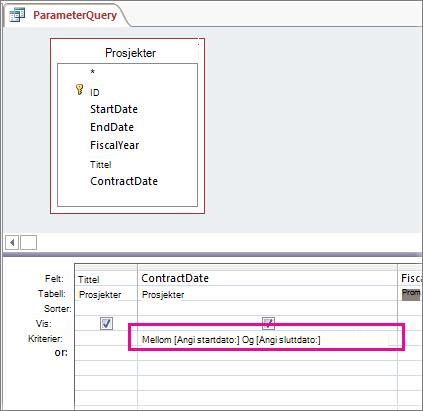Image resolution: width=423 pixels, height=411 pixels.
Task: Click the Sorter row label
Action: click(x=58, y=309)
